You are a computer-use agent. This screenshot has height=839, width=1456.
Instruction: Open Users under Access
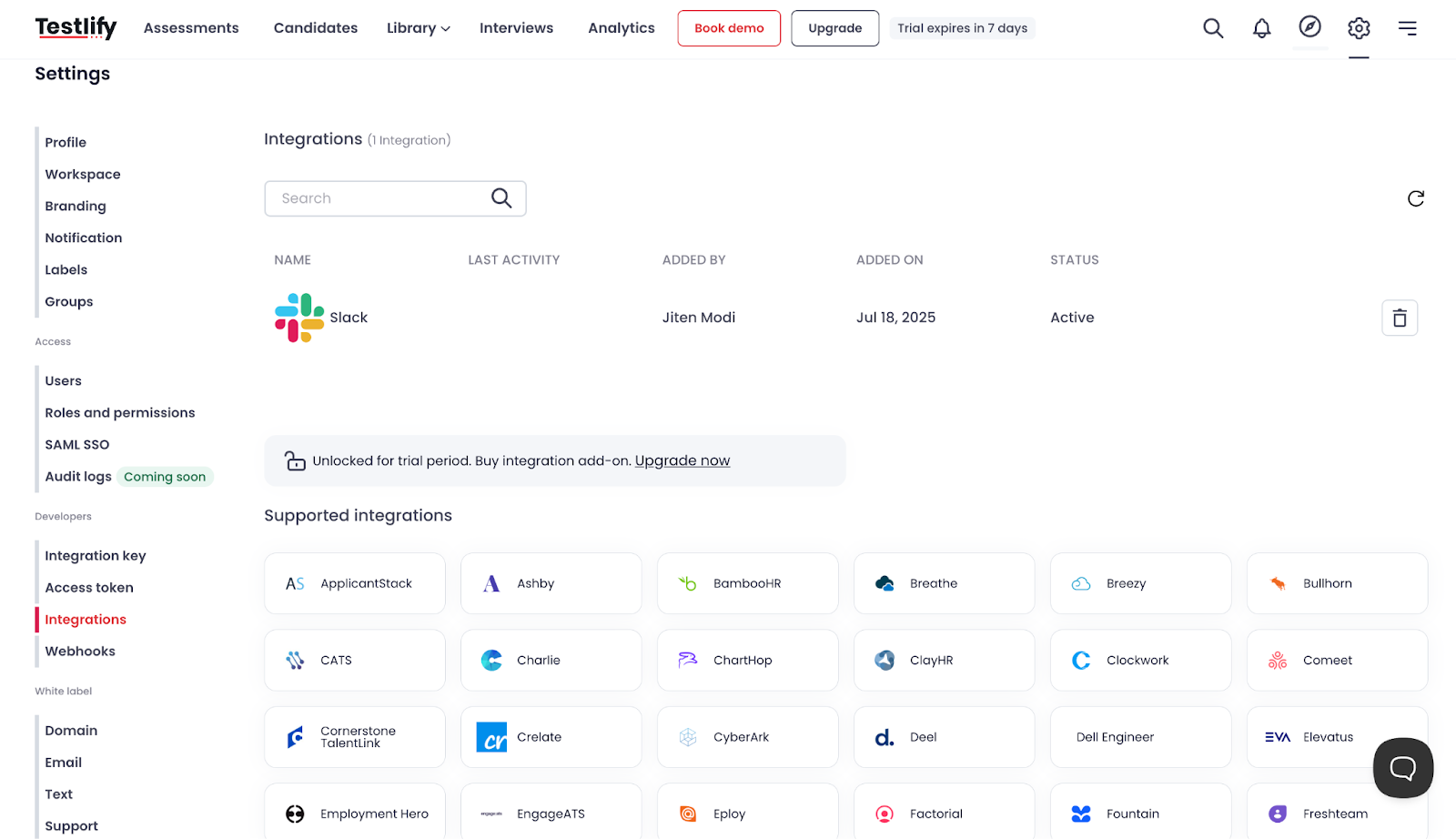pyautogui.click(x=64, y=380)
